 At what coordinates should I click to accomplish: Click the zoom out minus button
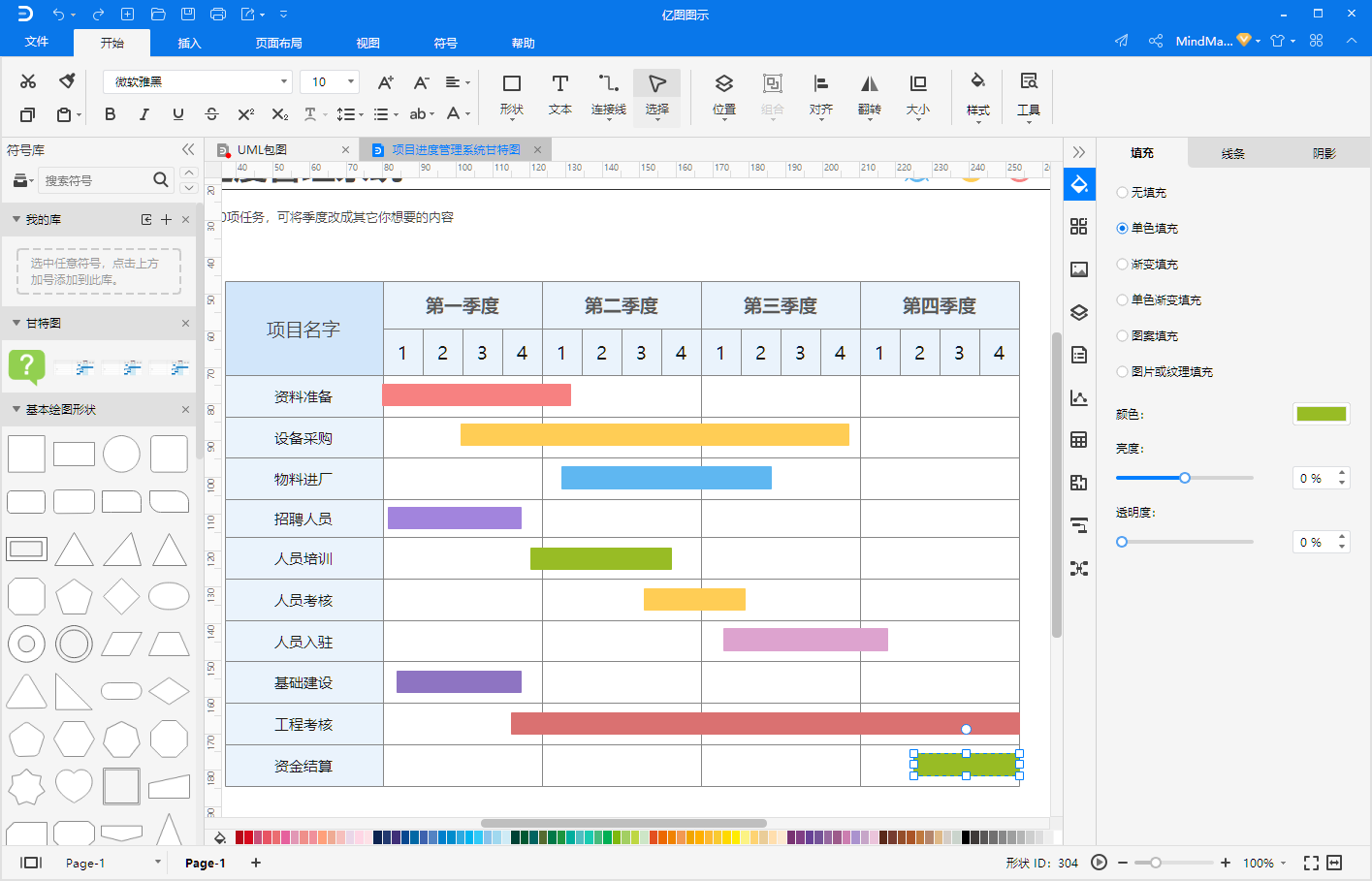pyautogui.click(x=1123, y=863)
